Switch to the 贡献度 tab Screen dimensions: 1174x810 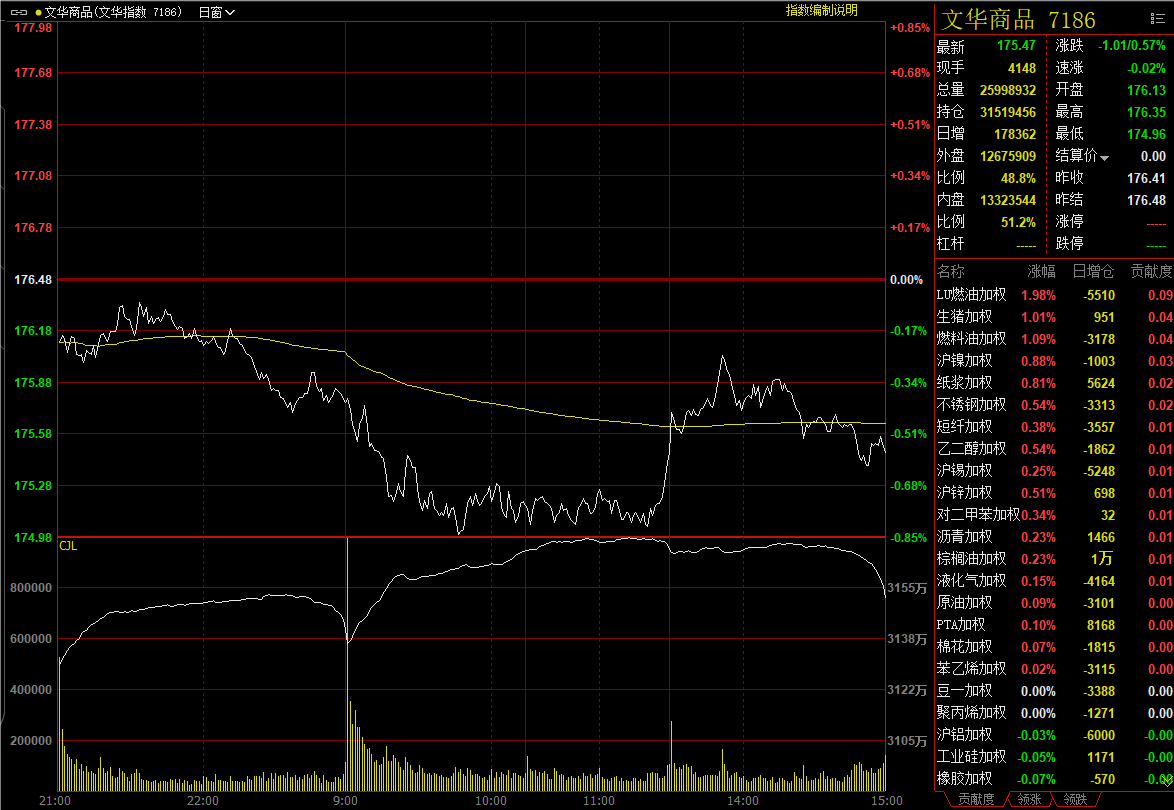[976, 799]
